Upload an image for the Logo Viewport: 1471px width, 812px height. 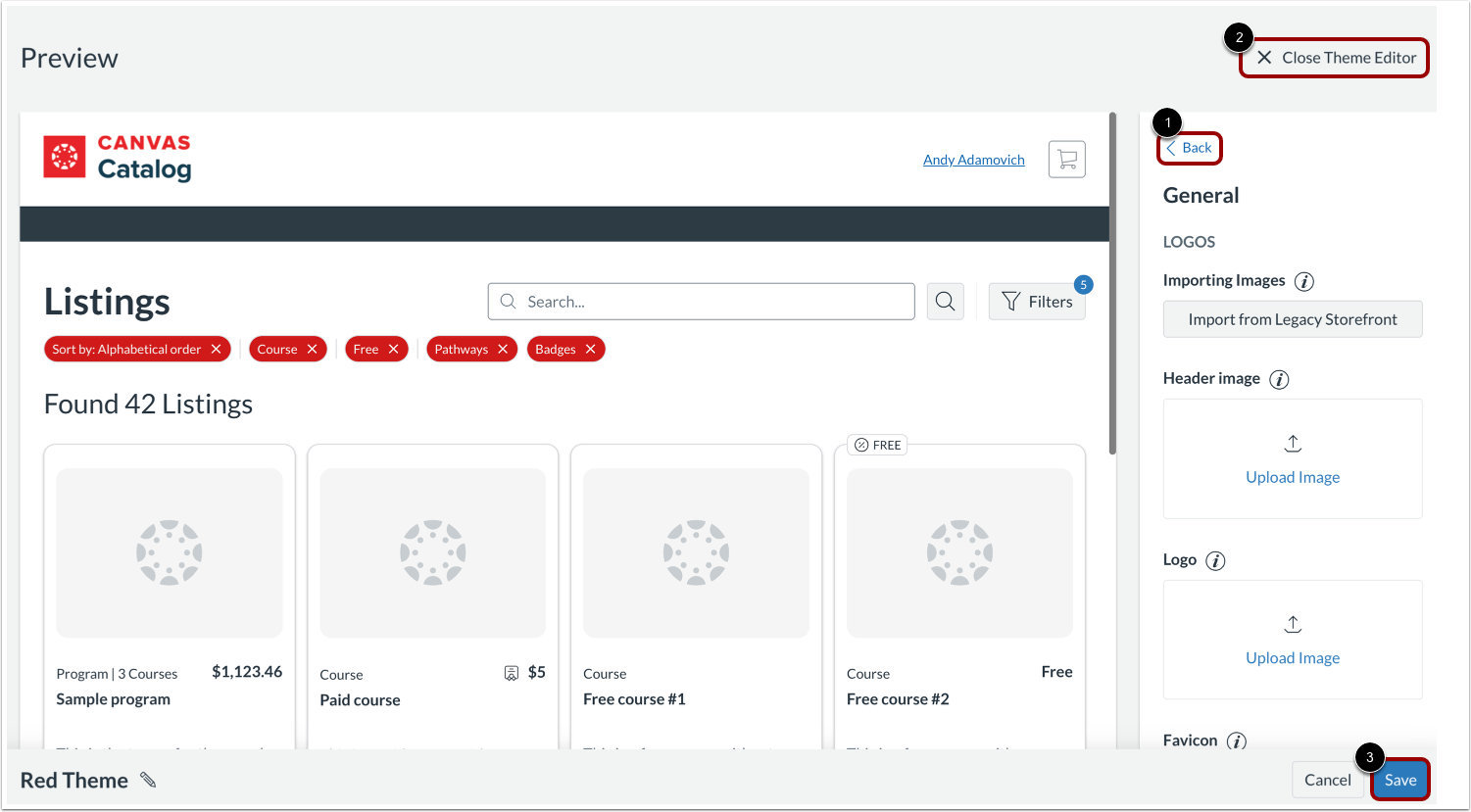[x=1293, y=640]
